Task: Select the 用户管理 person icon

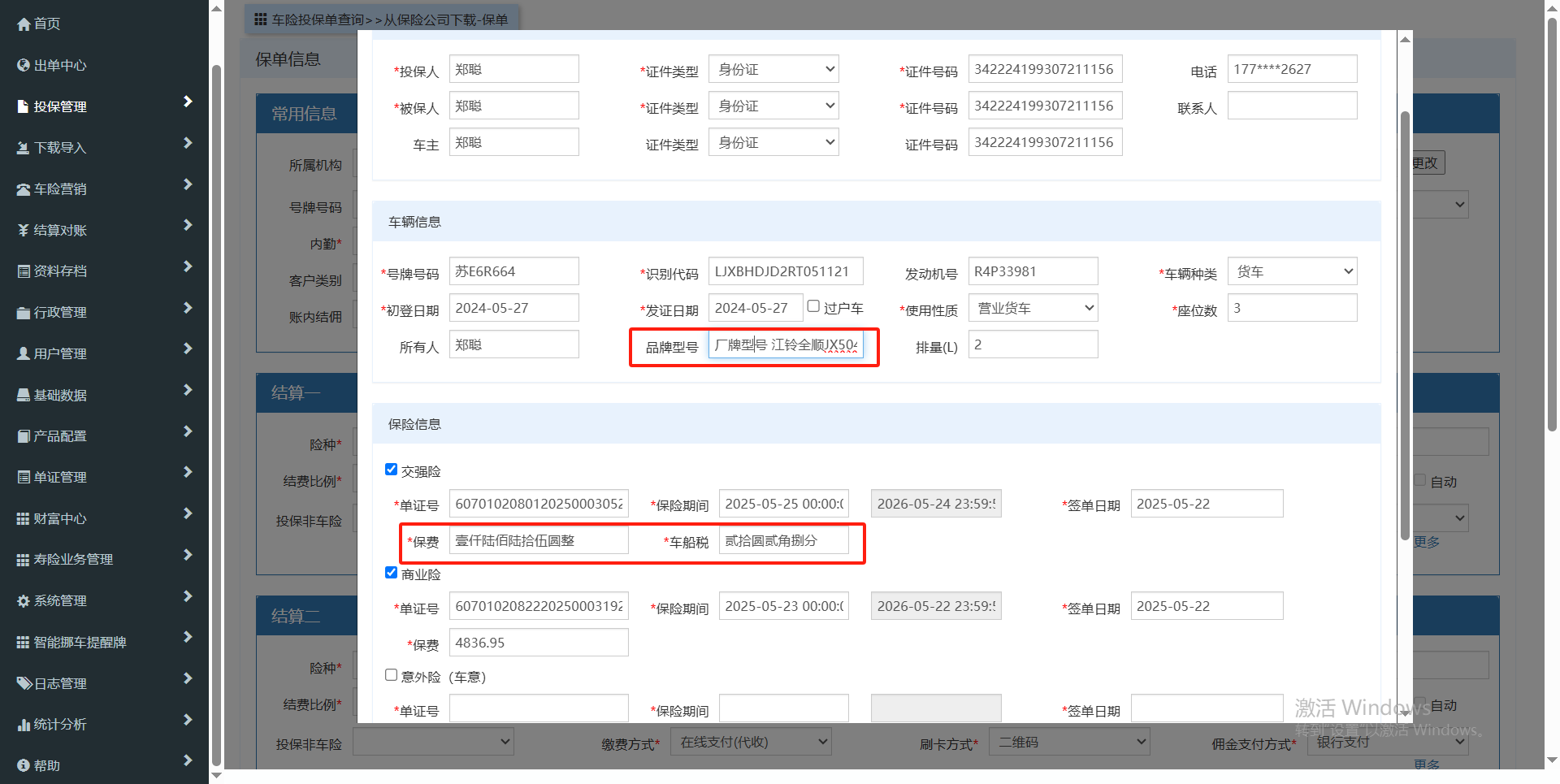Action: [x=24, y=354]
